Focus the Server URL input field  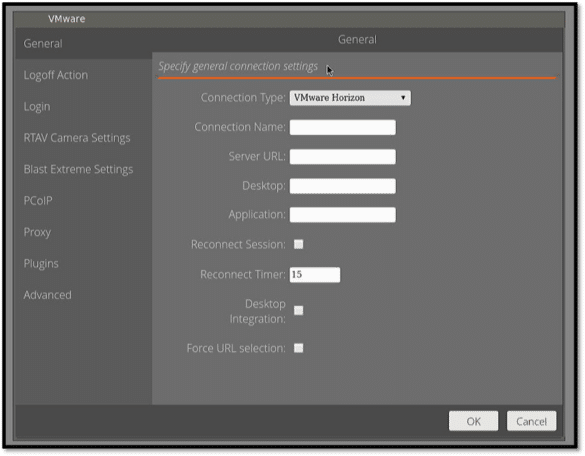(342, 157)
